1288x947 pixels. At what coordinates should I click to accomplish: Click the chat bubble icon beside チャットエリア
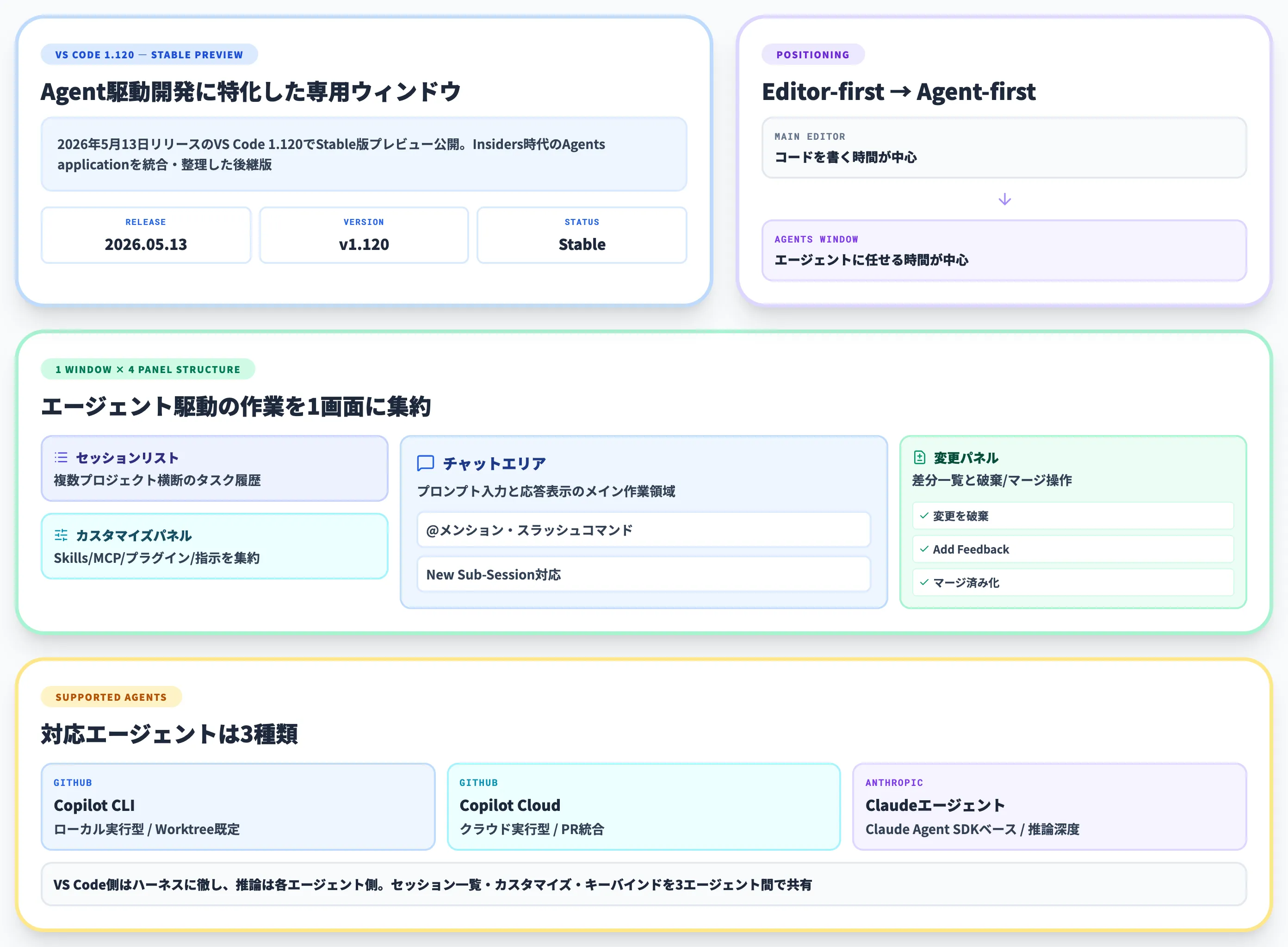click(425, 463)
